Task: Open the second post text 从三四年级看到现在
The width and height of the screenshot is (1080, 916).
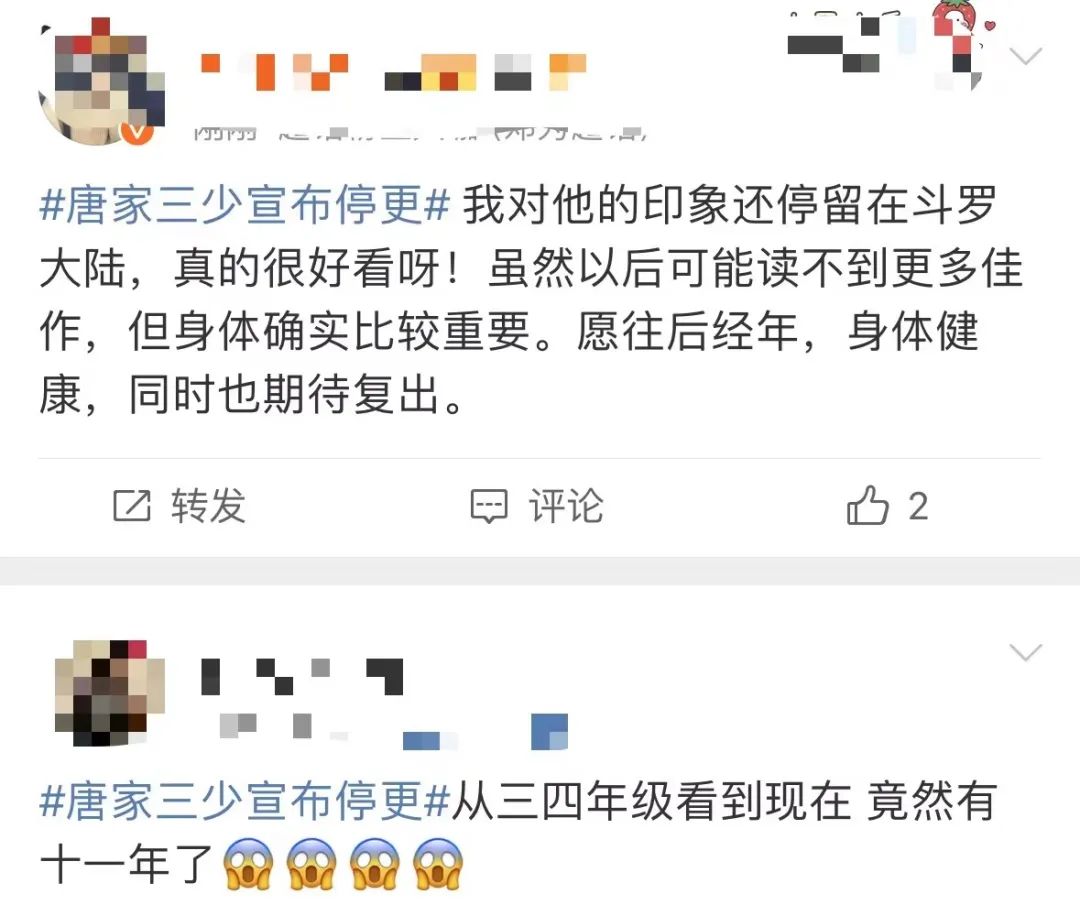Action: (652, 801)
